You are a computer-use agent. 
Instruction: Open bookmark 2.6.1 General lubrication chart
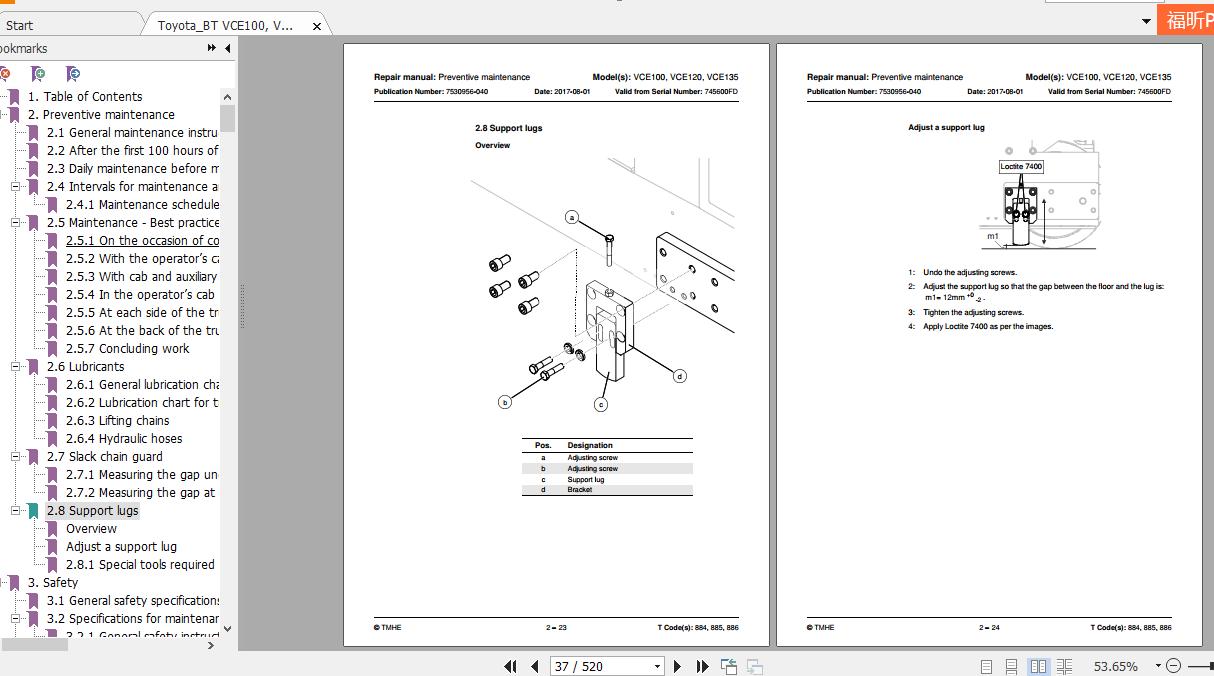(x=143, y=385)
